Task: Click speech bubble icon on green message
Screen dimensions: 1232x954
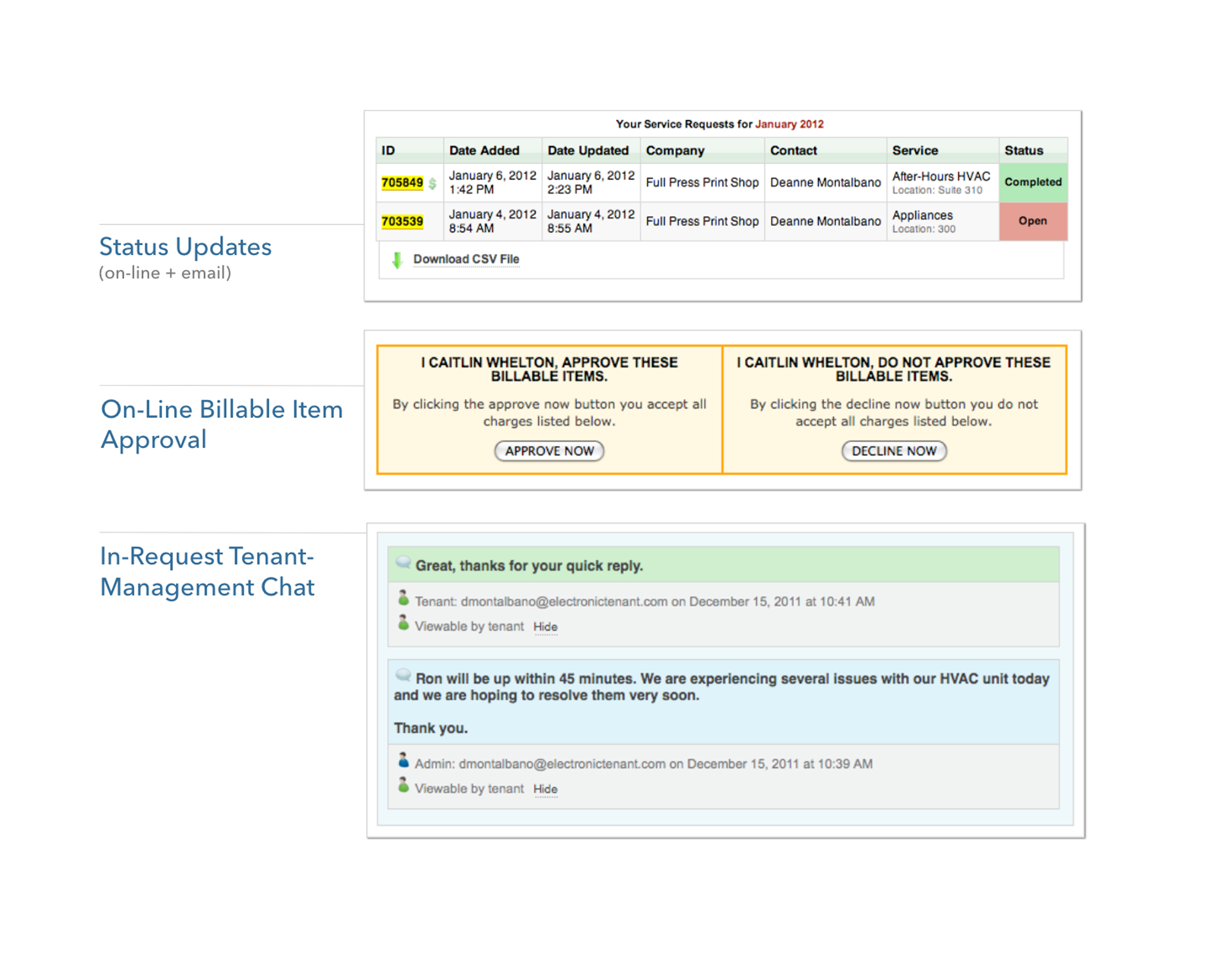Action: [x=403, y=562]
